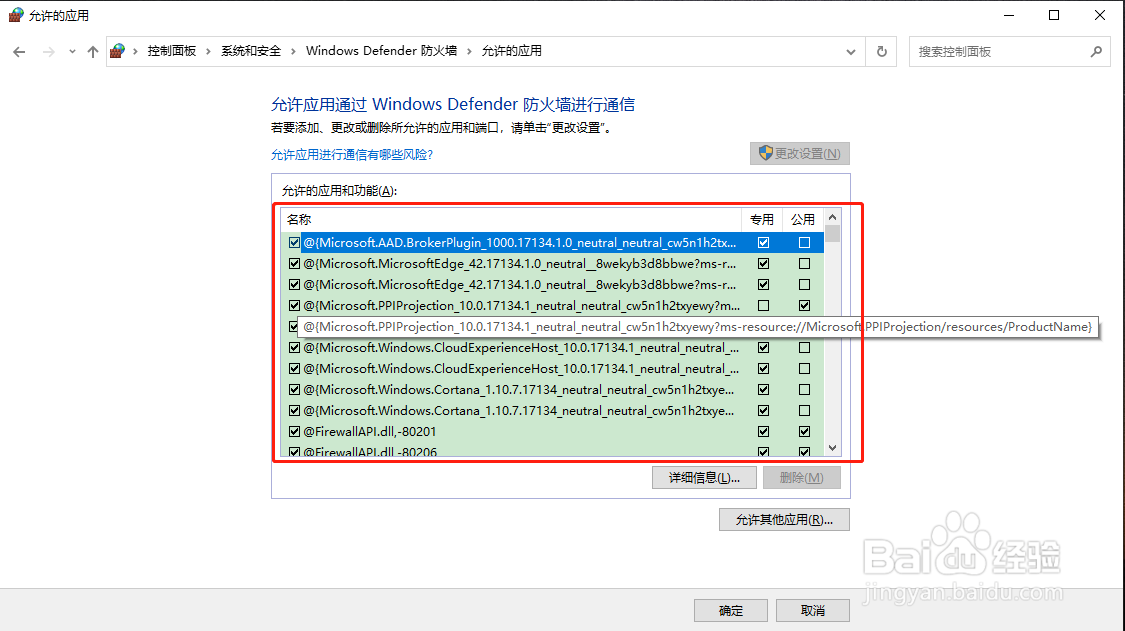Maximize the 允许的应用 window
The width and height of the screenshot is (1125, 631).
tap(1054, 15)
